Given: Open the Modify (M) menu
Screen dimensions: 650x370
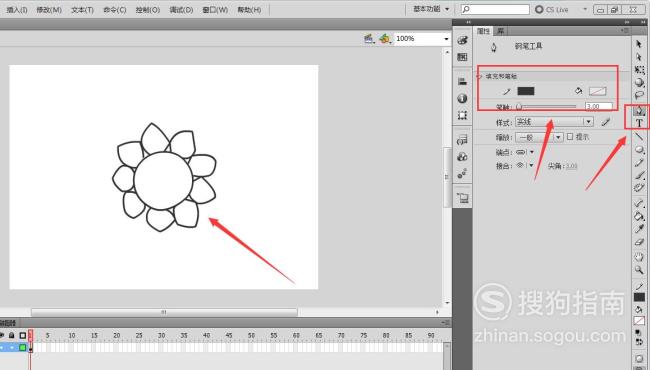Looking at the screenshot, I should (49, 10).
